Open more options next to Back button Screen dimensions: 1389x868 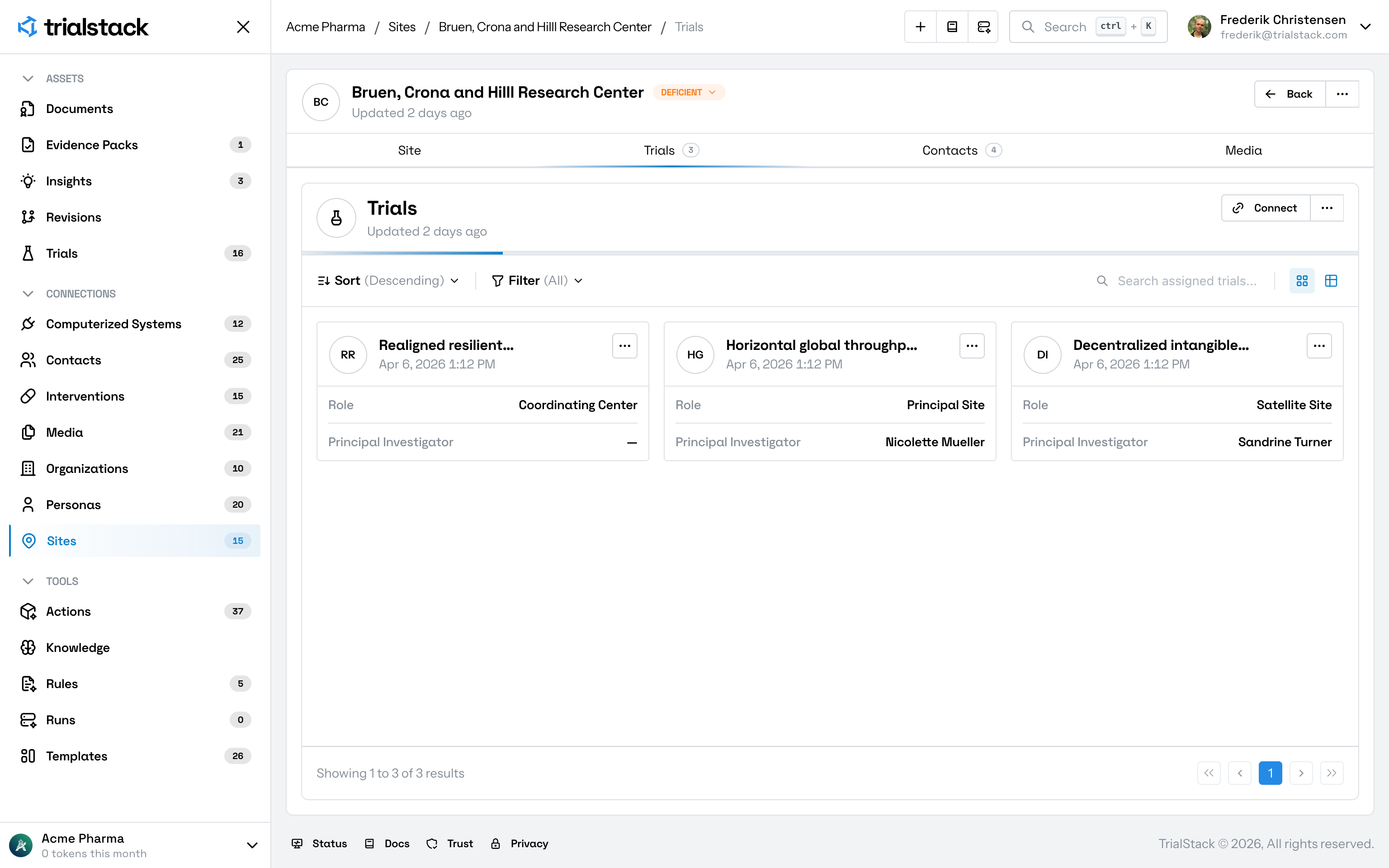pyautogui.click(x=1342, y=94)
